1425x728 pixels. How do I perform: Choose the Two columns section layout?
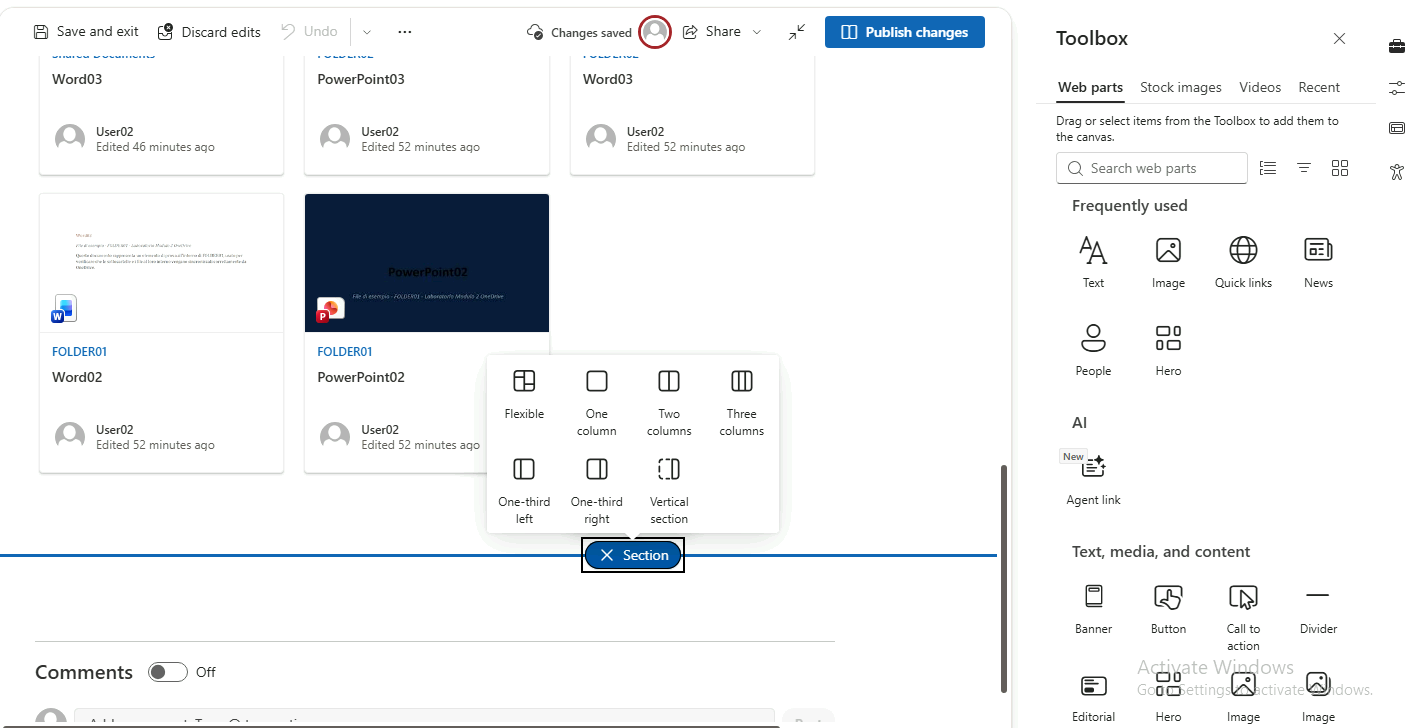click(669, 402)
